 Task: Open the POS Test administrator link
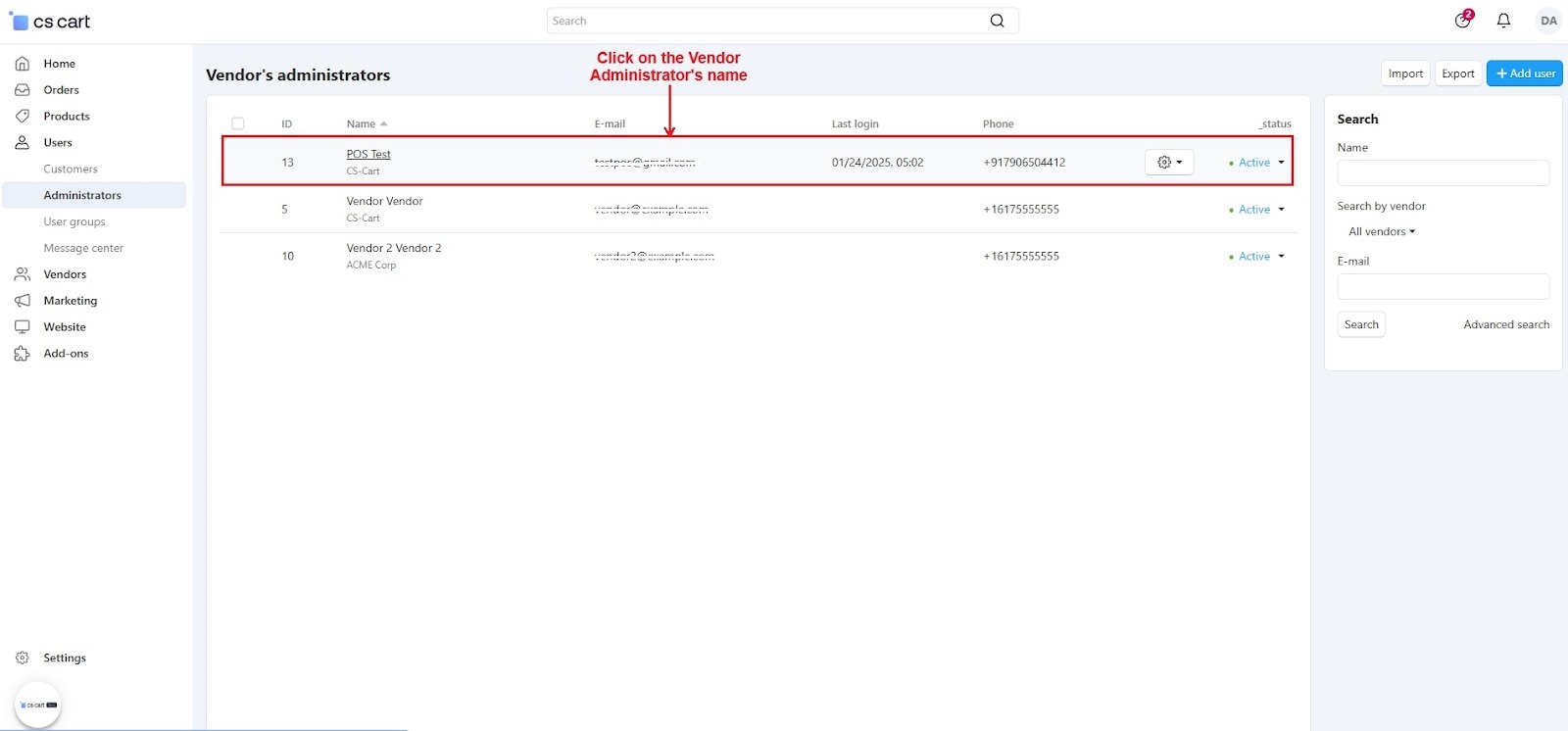[368, 155]
